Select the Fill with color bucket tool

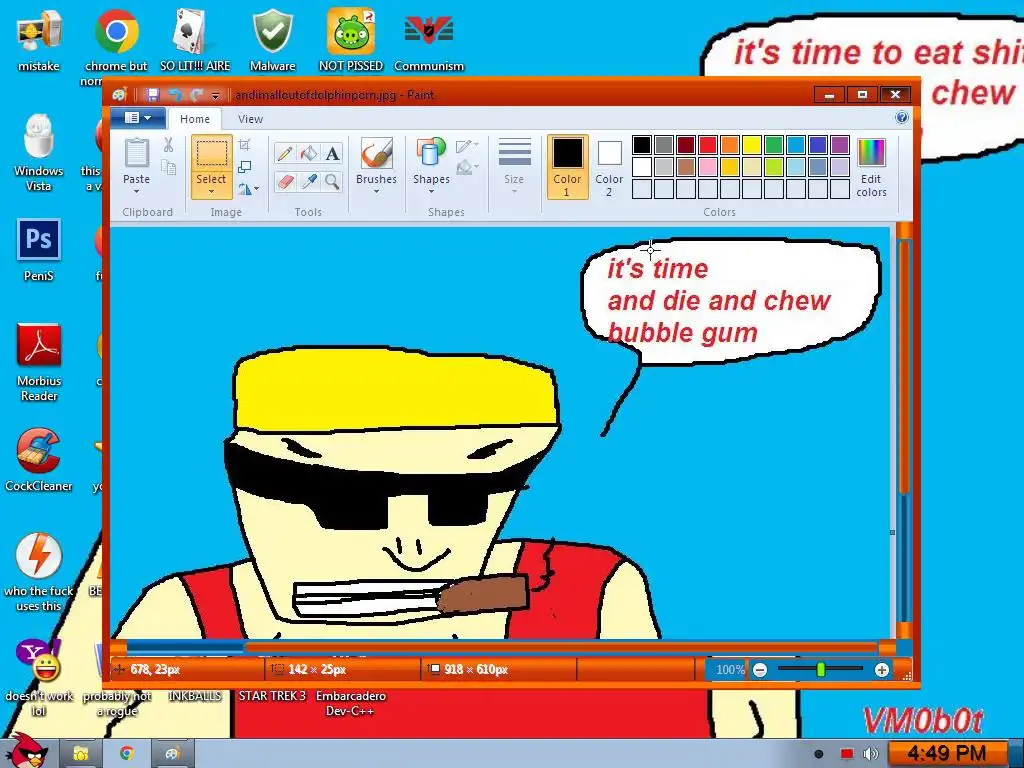click(x=308, y=153)
